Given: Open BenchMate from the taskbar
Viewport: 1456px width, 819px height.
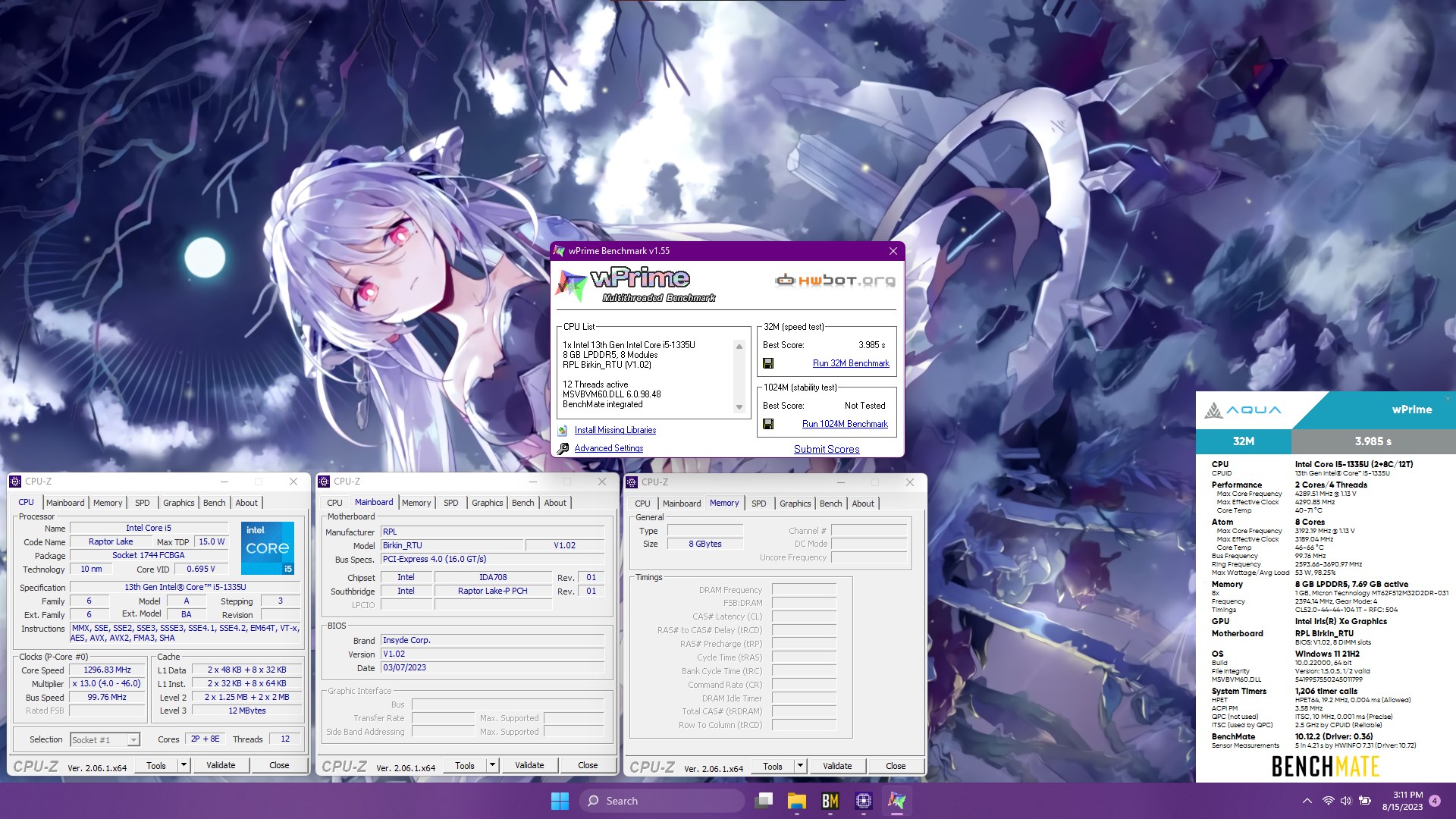Looking at the screenshot, I should click(830, 801).
